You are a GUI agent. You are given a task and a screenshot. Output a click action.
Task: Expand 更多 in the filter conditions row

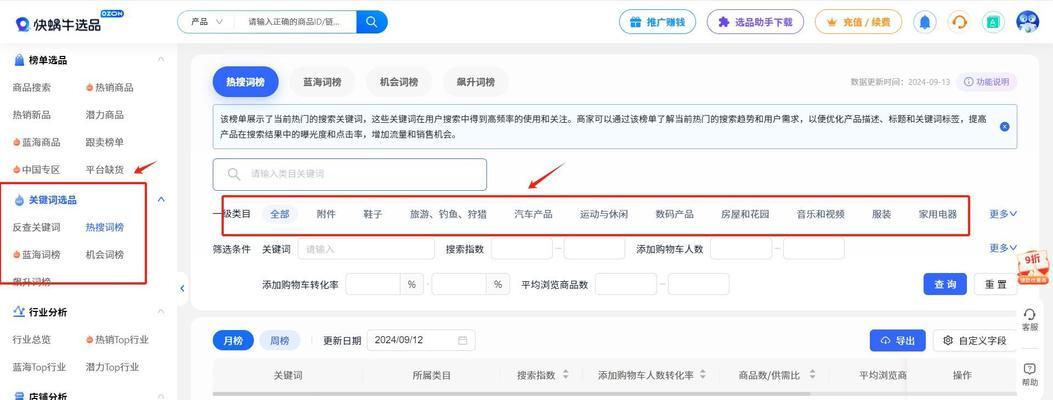pyautogui.click(x=1003, y=248)
